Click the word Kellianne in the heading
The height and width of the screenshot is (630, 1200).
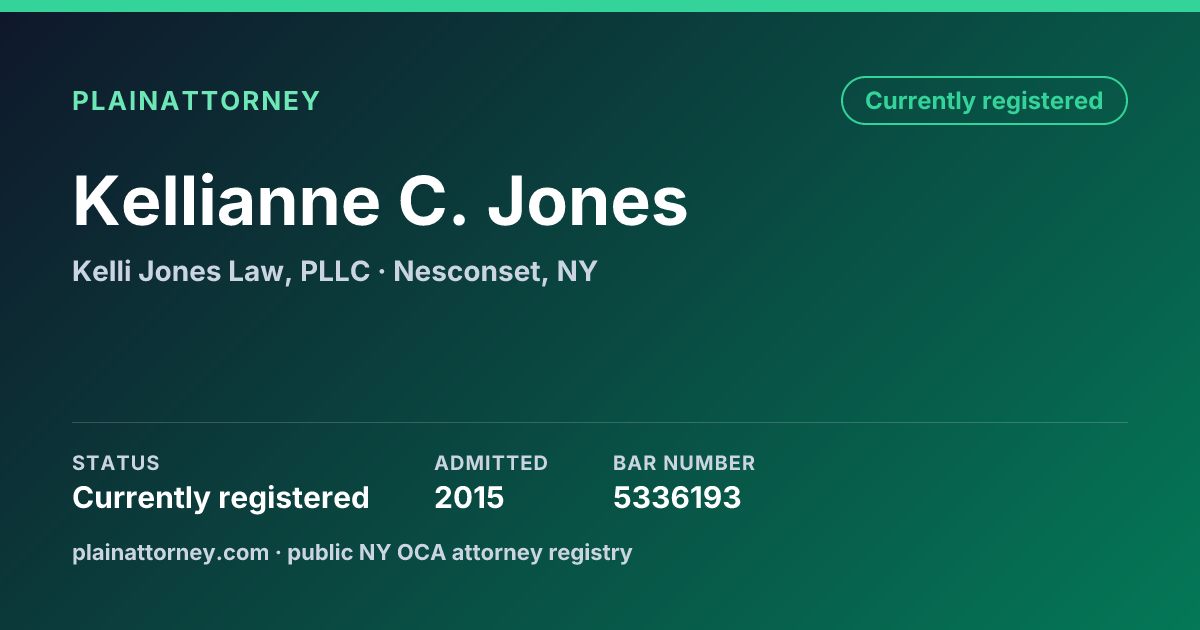coord(226,201)
